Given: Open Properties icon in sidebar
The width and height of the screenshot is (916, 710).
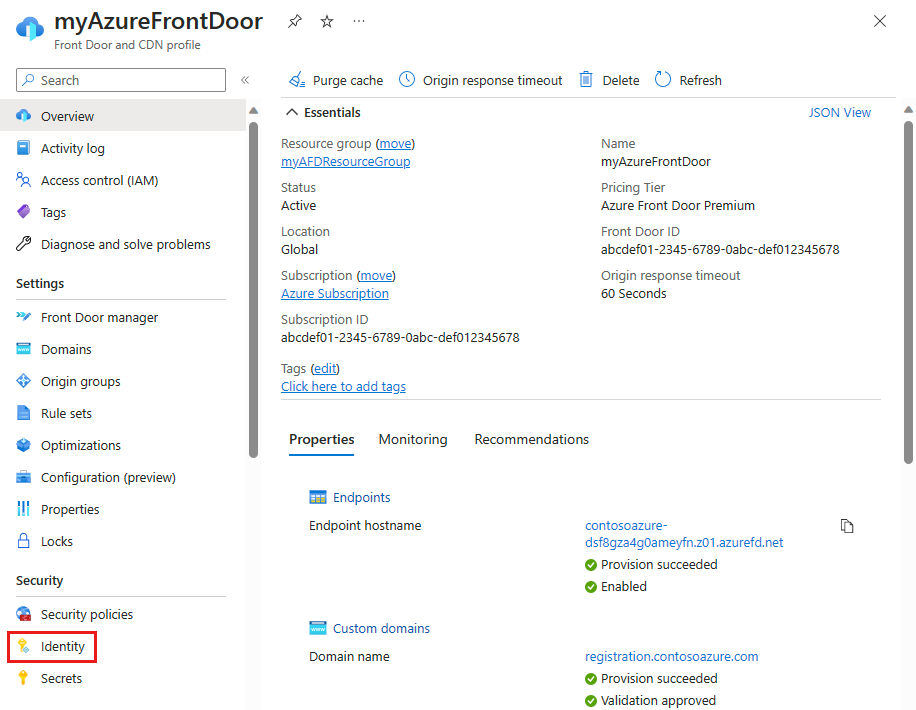Looking at the screenshot, I should tap(23, 509).
